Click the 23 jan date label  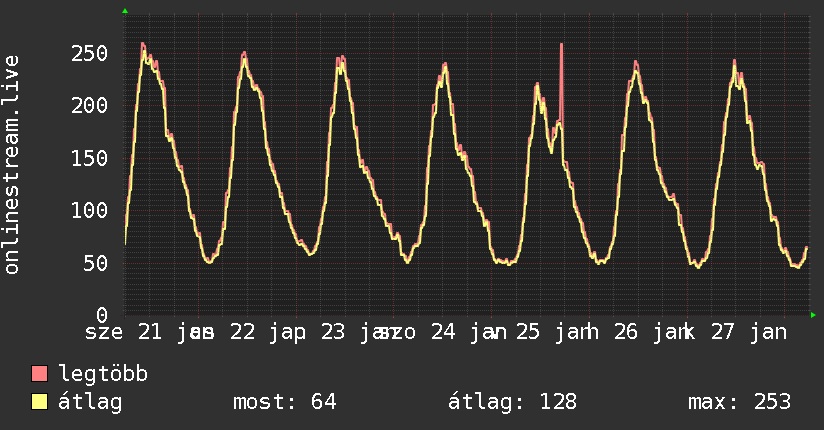[x=359, y=332]
